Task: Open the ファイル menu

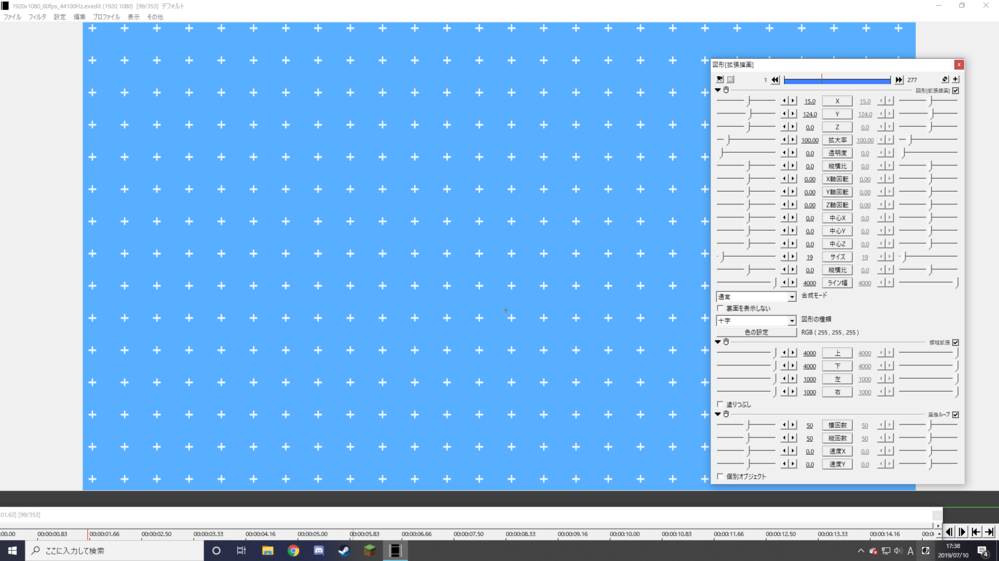Action: click(12, 17)
